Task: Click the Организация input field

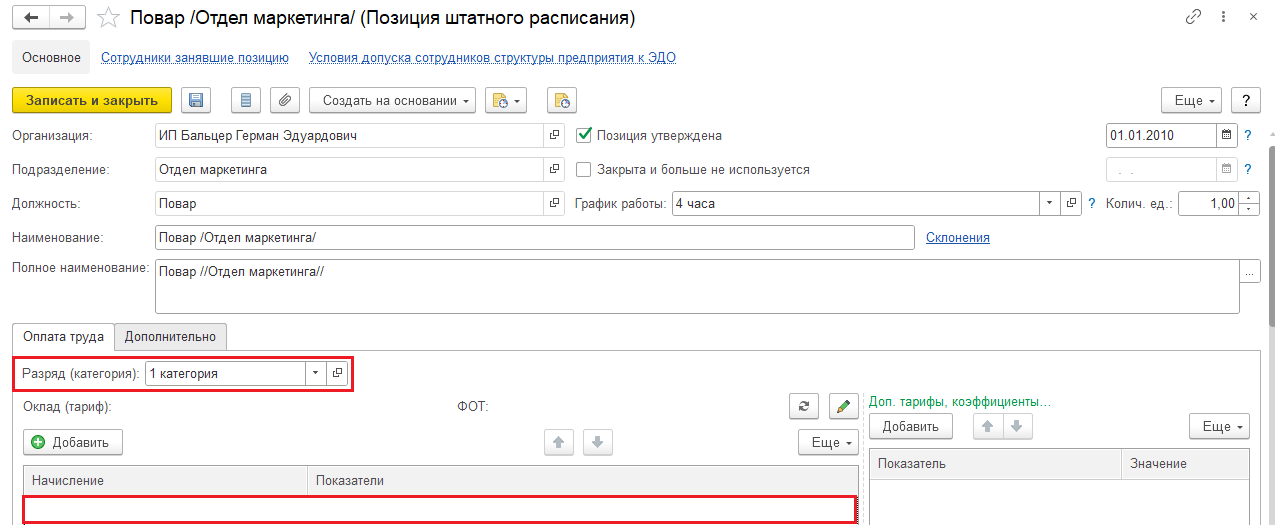Action: (x=350, y=135)
